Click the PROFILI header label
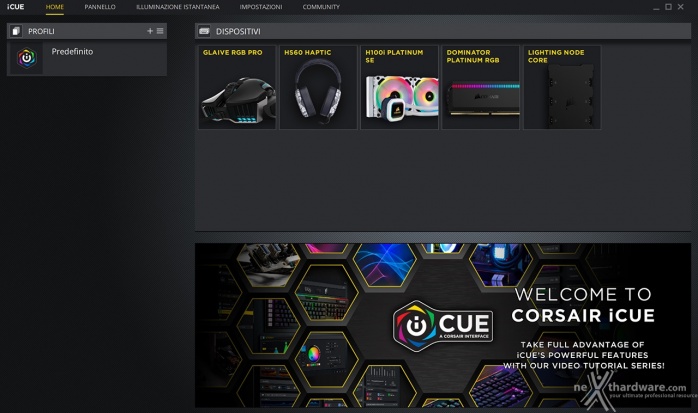 pos(41,31)
